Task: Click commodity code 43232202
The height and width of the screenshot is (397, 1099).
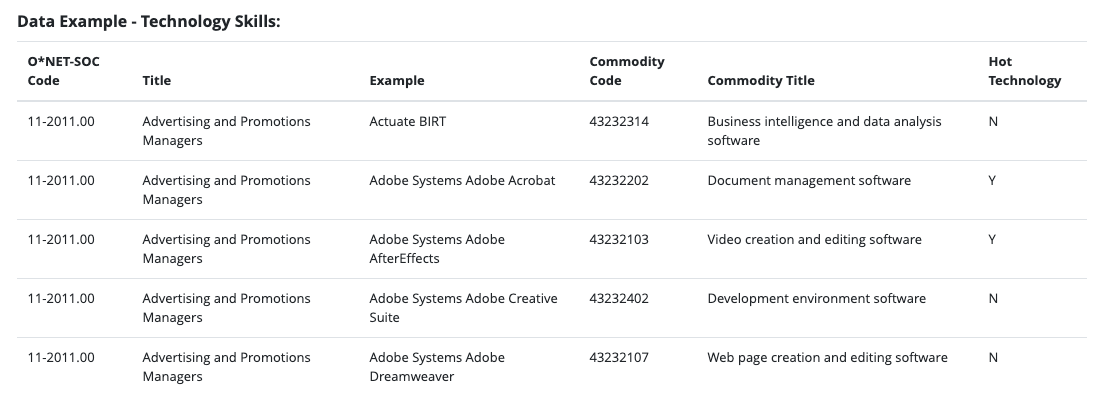Action: tap(619, 180)
